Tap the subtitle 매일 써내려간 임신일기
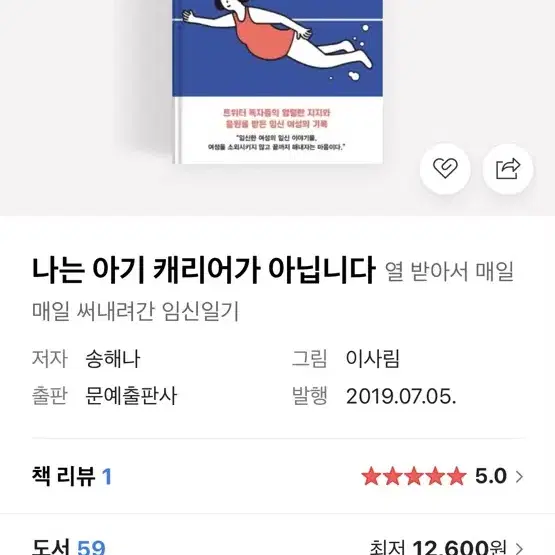The width and height of the screenshot is (555, 555). click(x=136, y=311)
